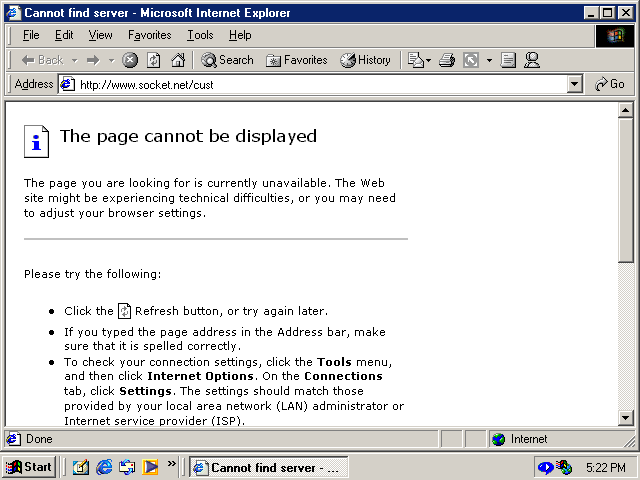Click the Discuss toolbar icon
Screen dimensions: 640x480
[x=508, y=60]
